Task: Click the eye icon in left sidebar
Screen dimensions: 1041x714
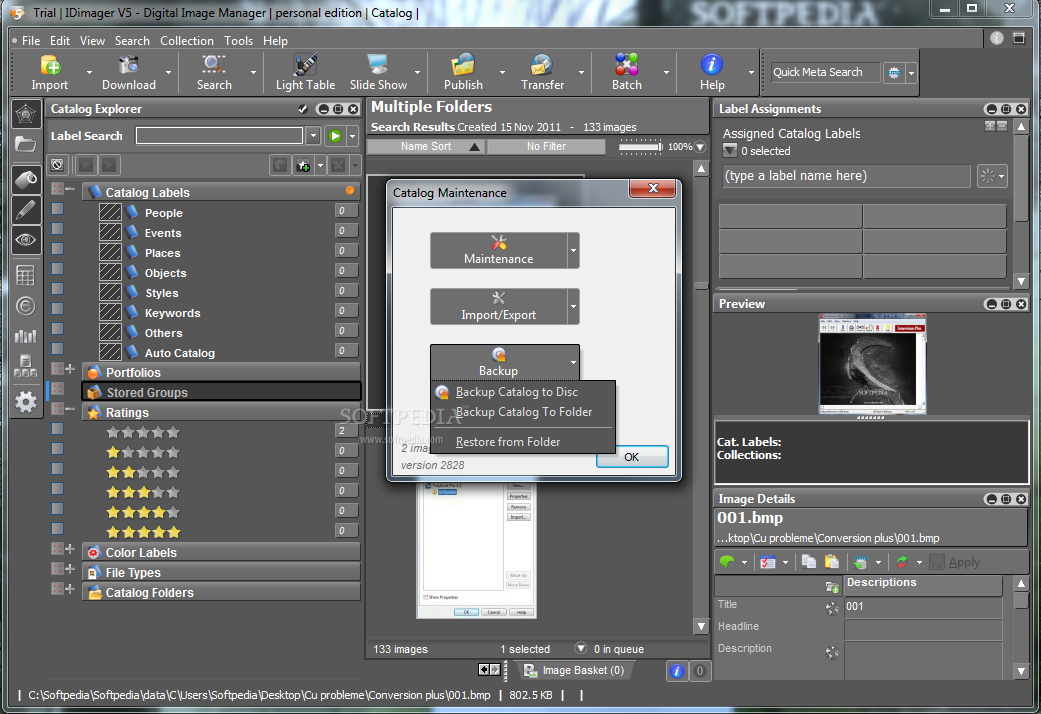Action: tap(25, 240)
